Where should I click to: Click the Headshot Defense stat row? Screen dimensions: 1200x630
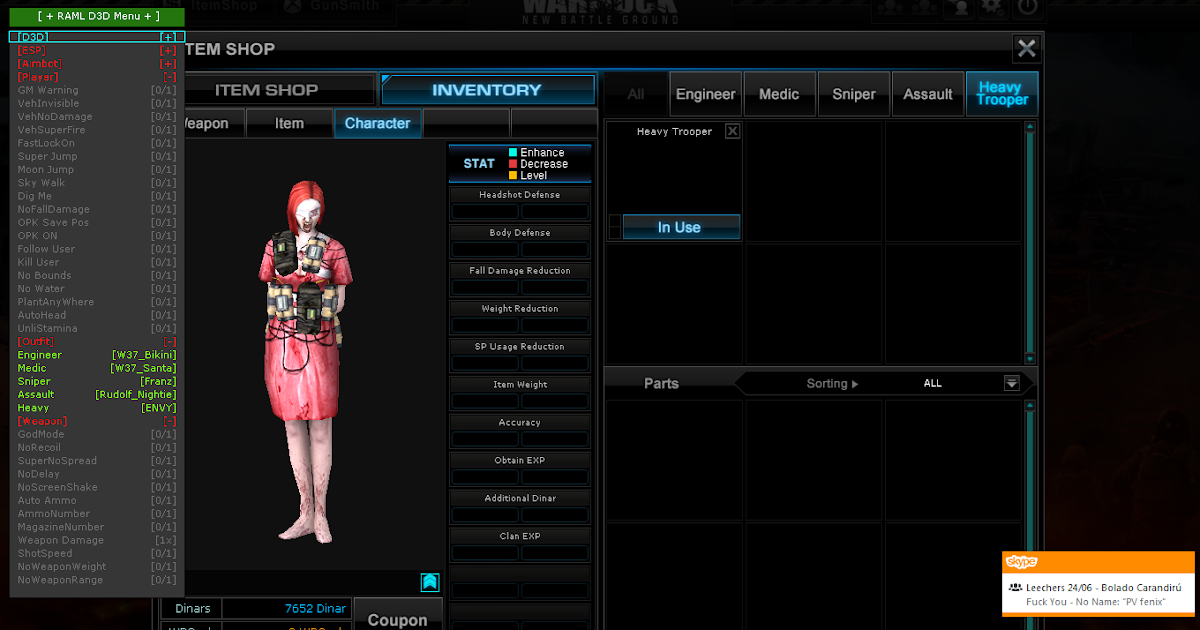coord(520,203)
